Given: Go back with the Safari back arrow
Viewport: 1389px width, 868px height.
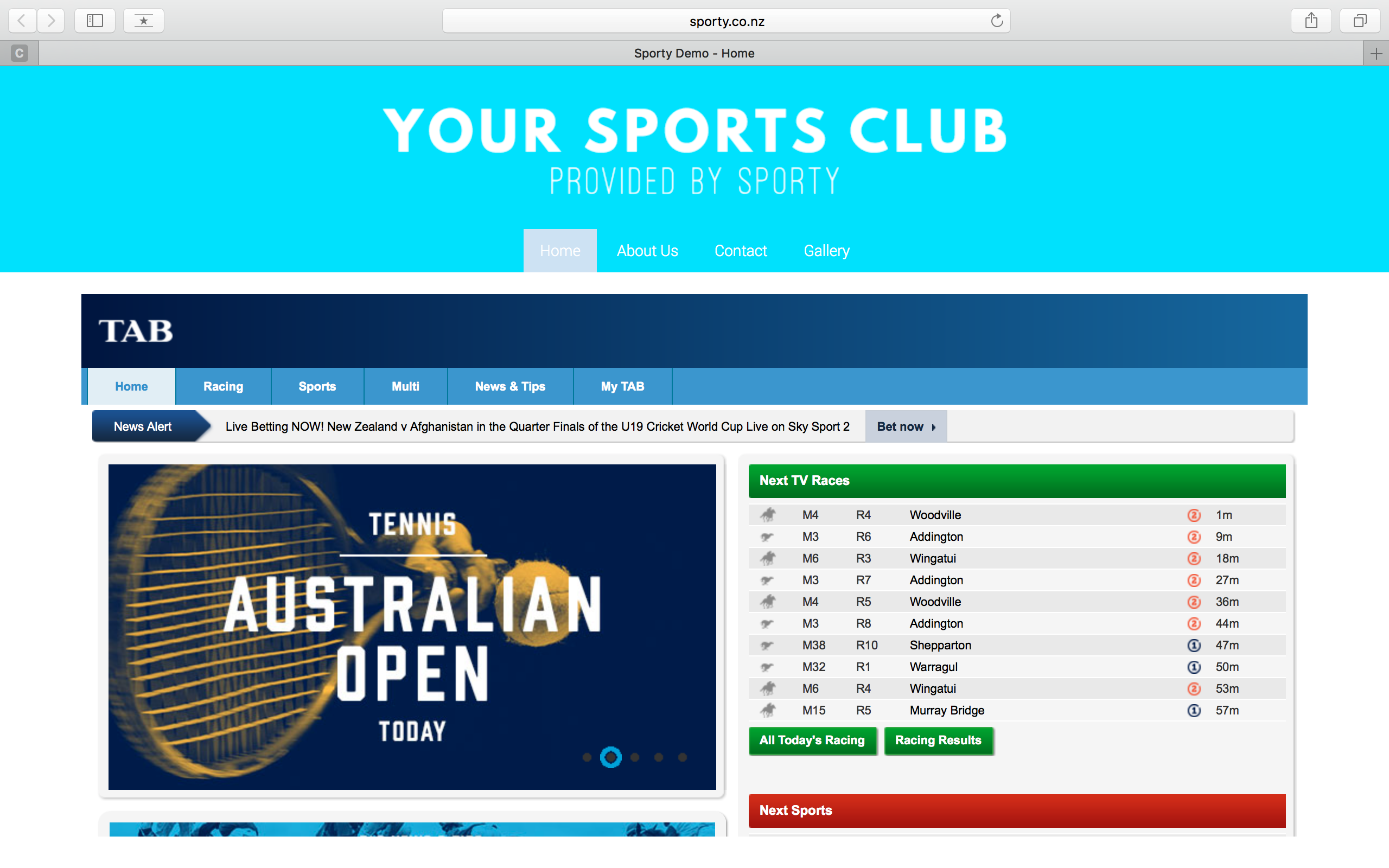Looking at the screenshot, I should click(22, 21).
